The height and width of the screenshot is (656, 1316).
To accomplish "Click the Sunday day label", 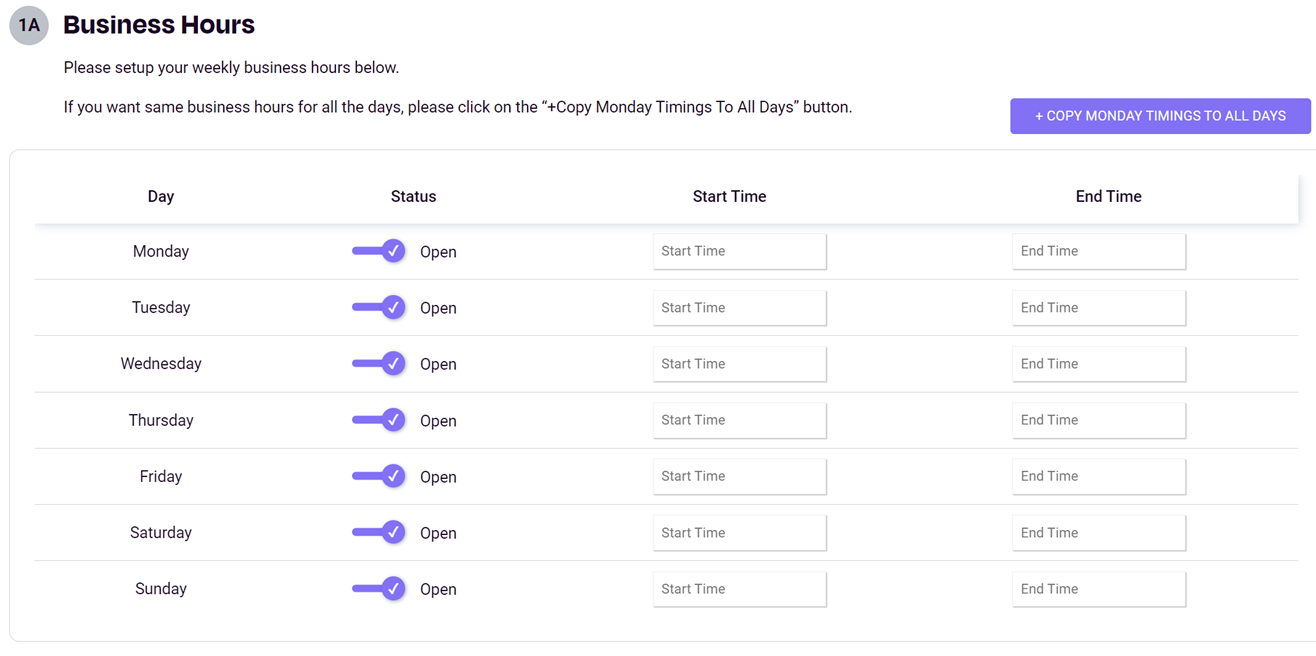I will point(161,589).
